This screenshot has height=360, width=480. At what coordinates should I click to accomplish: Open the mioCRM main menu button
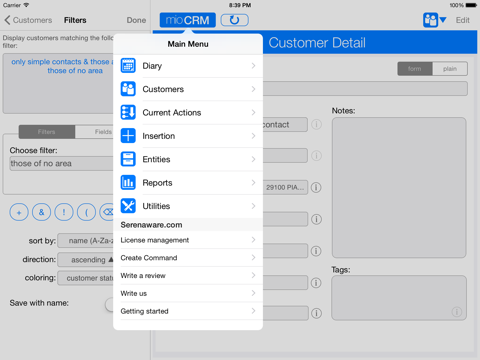click(188, 20)
